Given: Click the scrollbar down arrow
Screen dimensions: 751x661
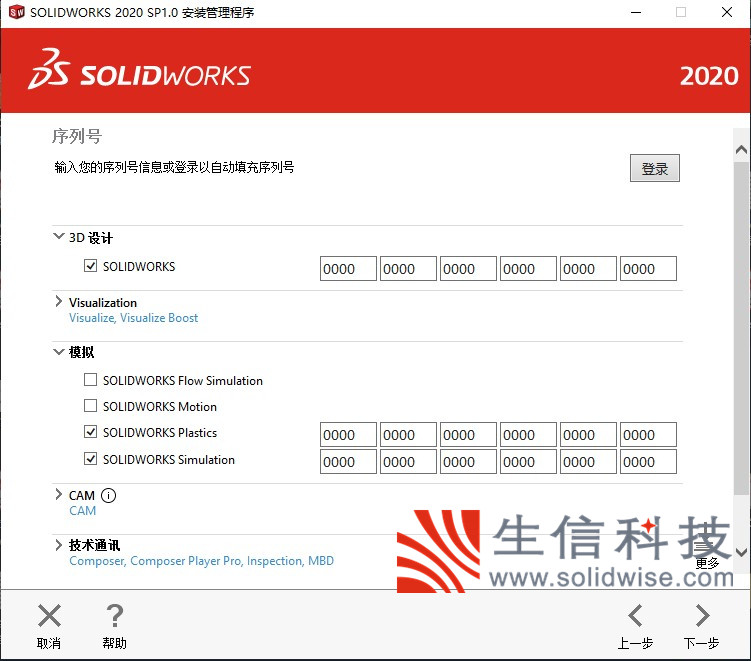Looking at the screenshot, I should (x=741, y=552).
